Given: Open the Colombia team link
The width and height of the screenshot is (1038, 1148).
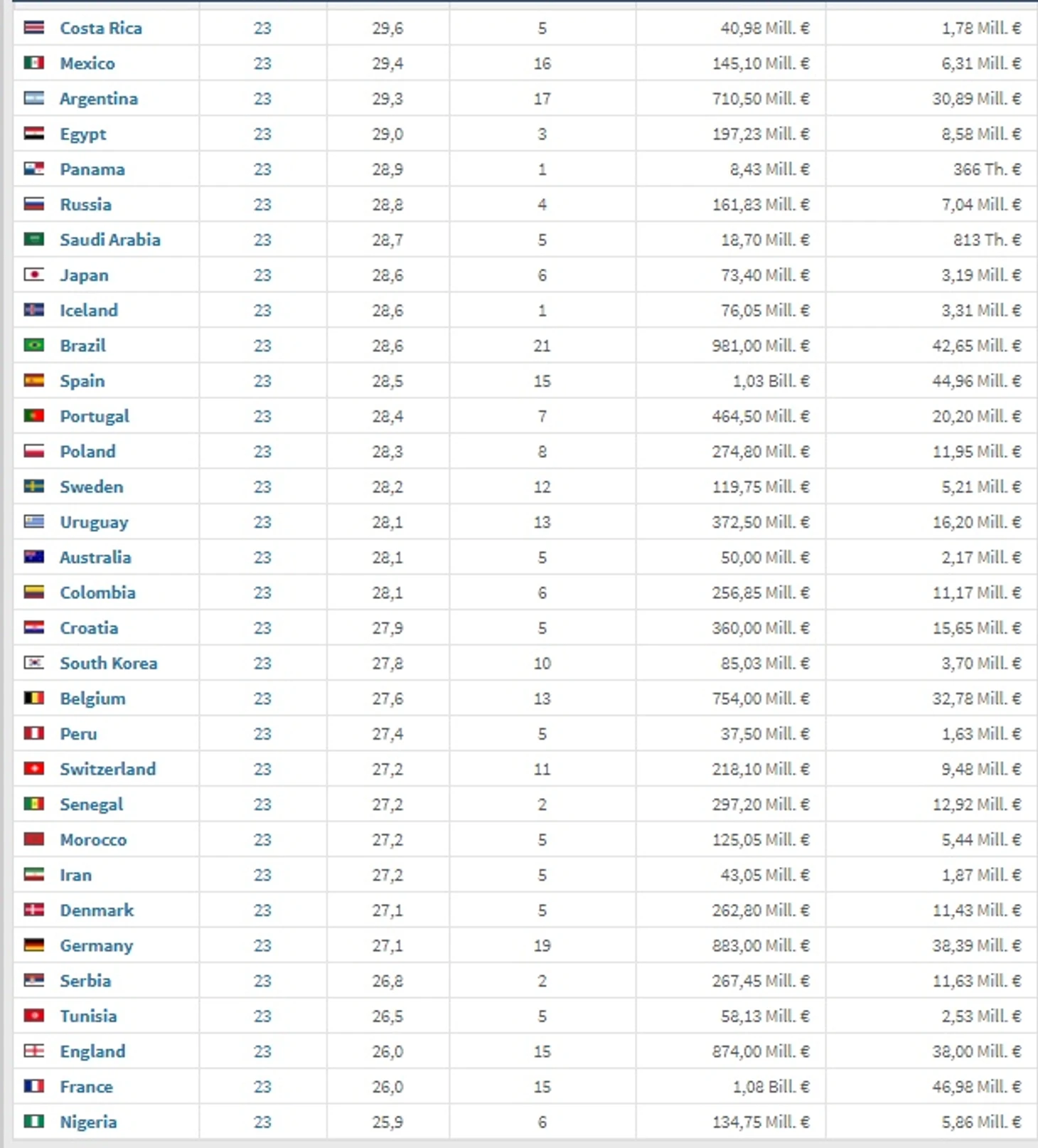Looking at the screenshot, I should 97,592.
